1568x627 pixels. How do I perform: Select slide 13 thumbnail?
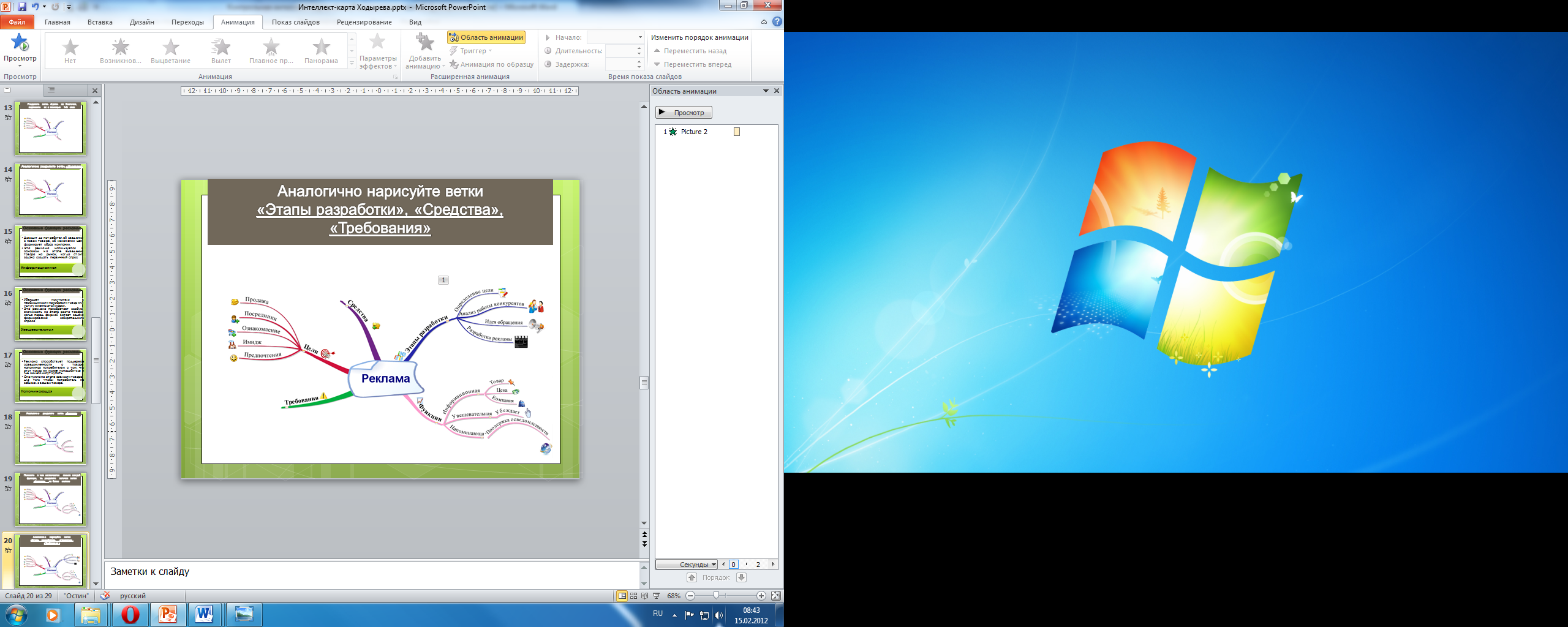(x=51, y=128)
